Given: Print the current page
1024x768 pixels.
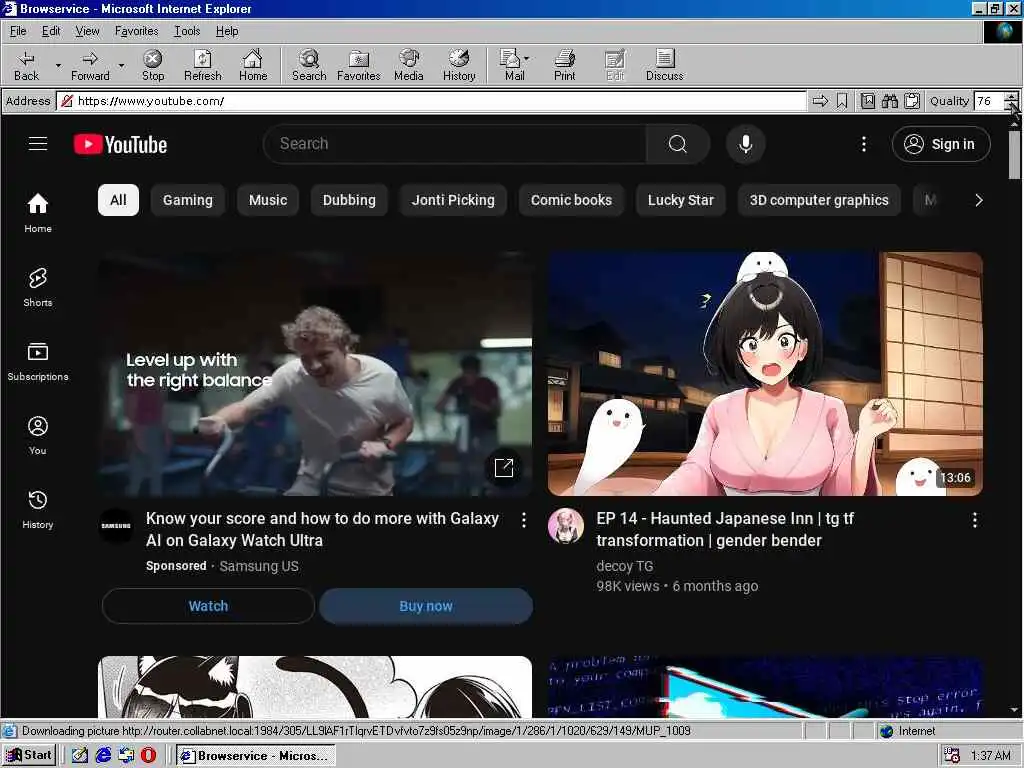Looking at the screenshot, I should point(564,65).
